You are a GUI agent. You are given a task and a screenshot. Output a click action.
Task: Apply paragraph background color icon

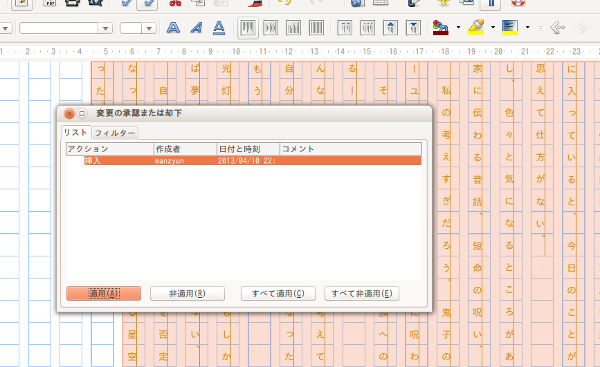tap(510, 28)
